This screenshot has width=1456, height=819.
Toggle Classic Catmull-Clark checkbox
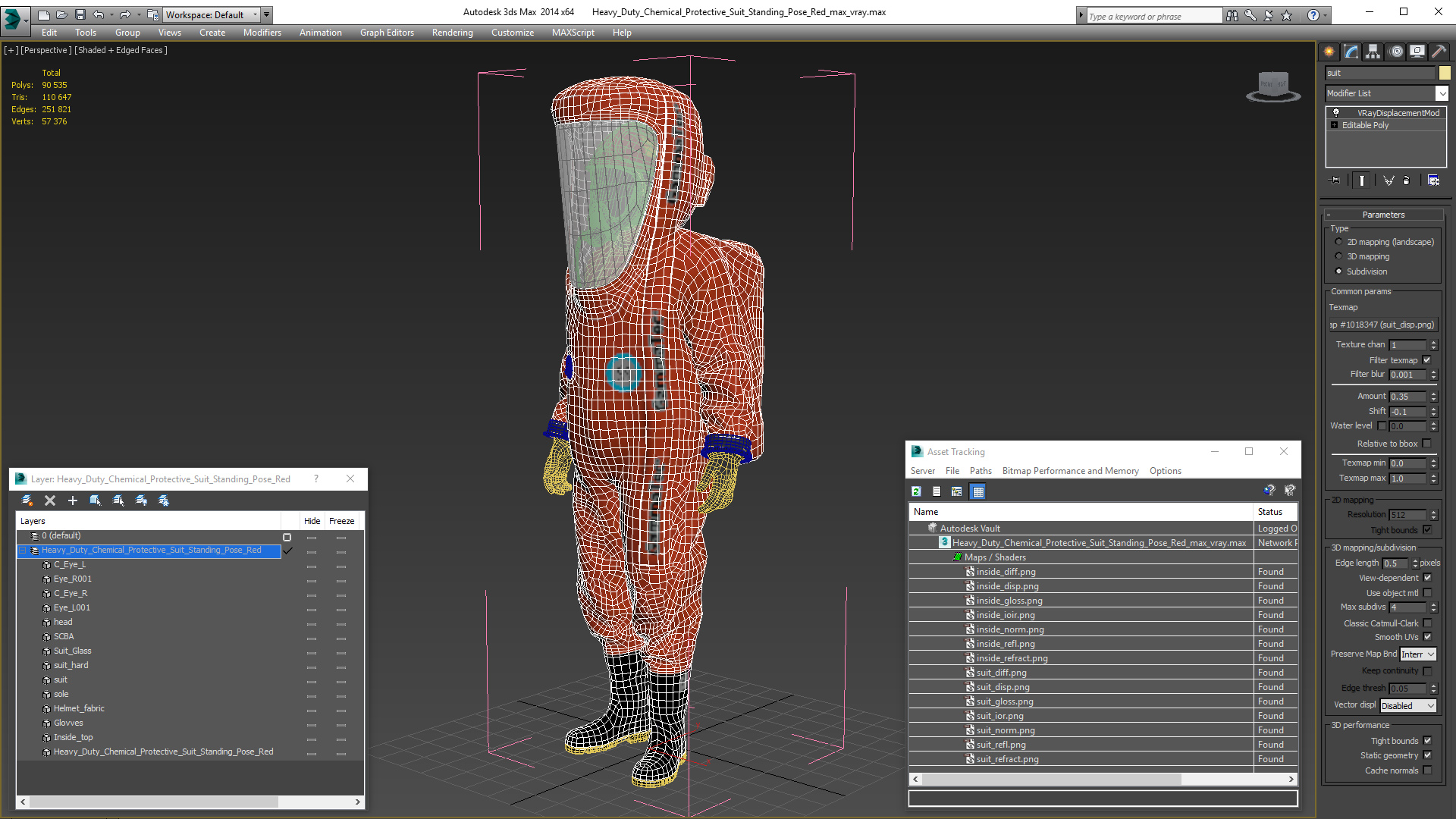[x=1427, y=623]
